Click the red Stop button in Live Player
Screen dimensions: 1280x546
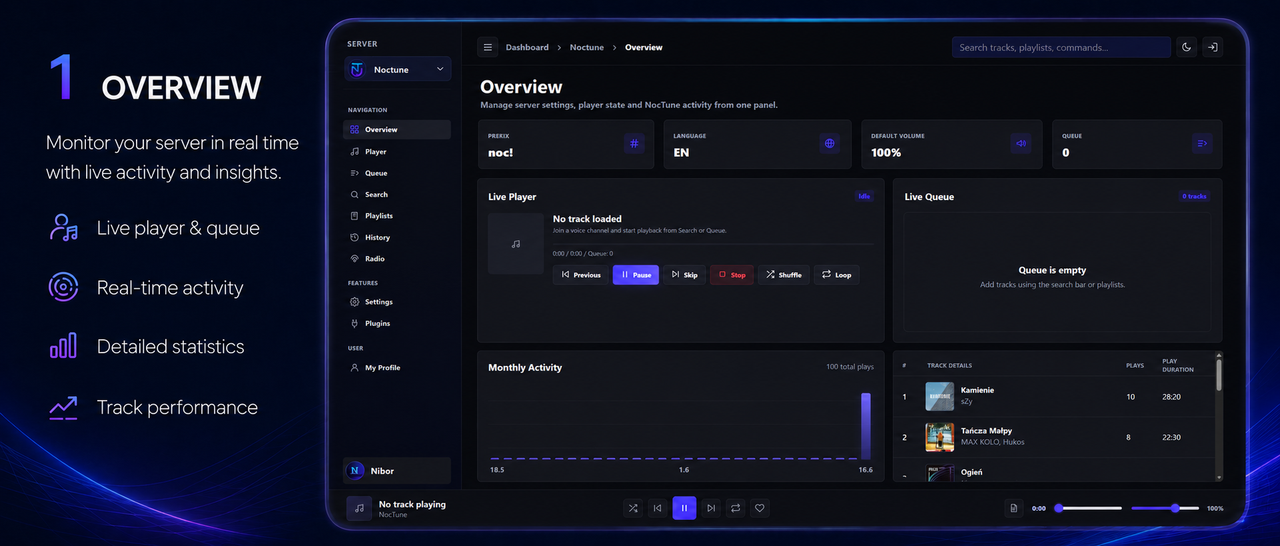732,275
